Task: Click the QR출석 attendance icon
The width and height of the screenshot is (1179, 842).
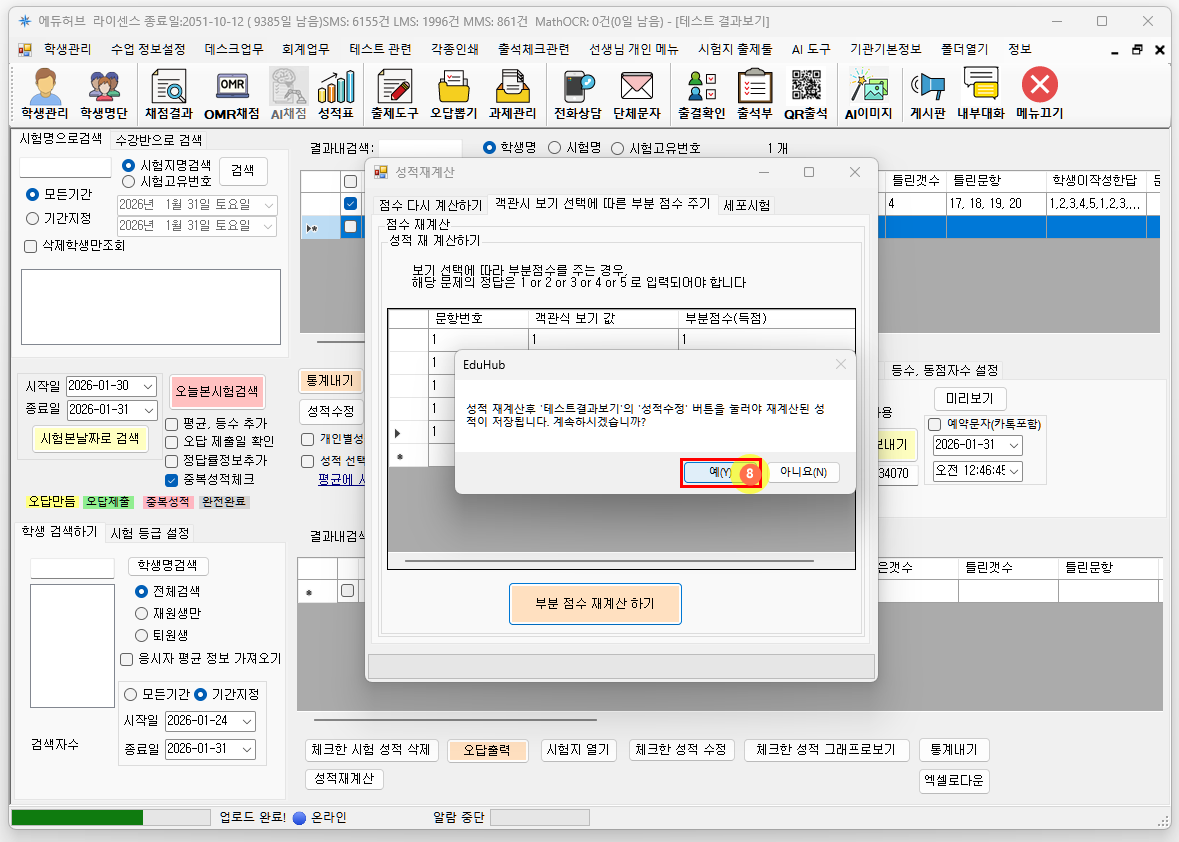Action: [805, 93]
